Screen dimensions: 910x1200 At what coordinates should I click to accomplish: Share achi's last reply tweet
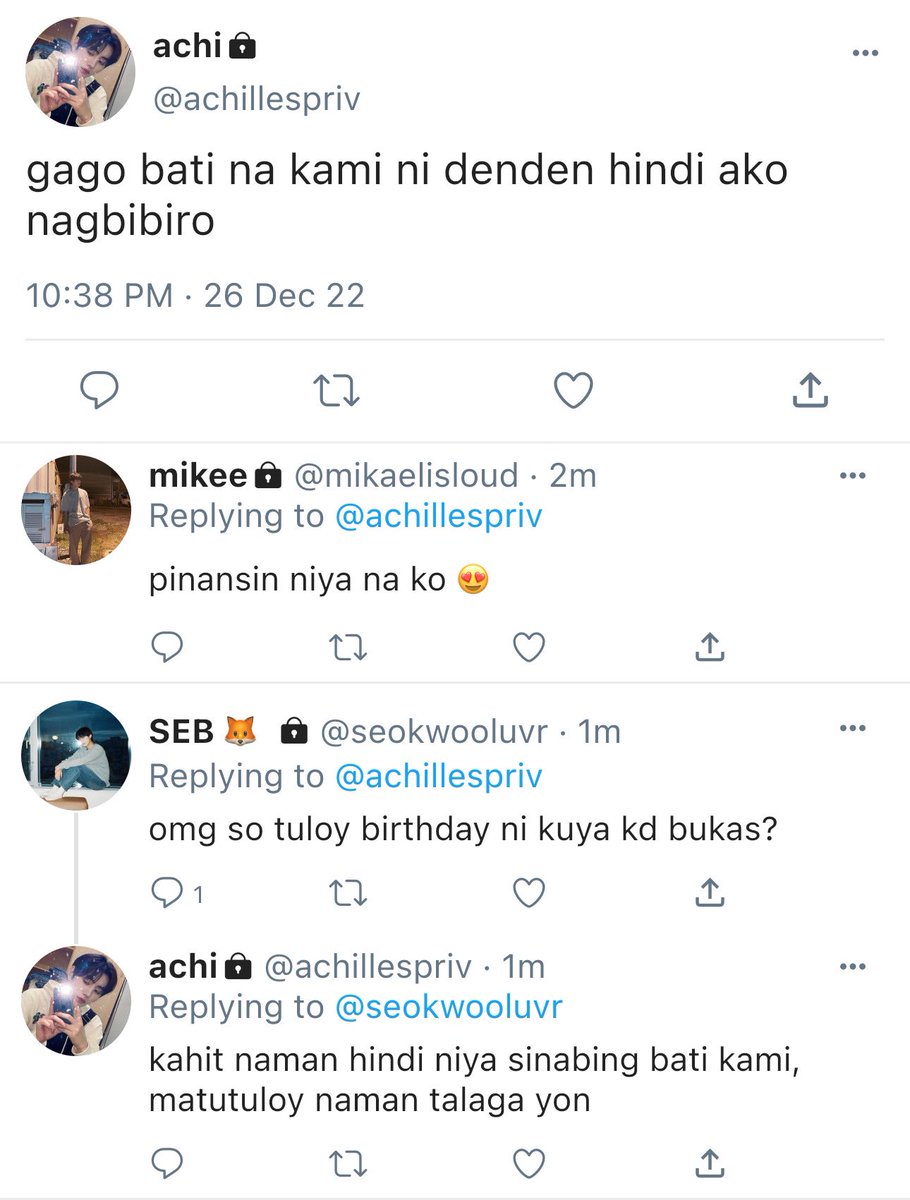tap(708, 1162)
